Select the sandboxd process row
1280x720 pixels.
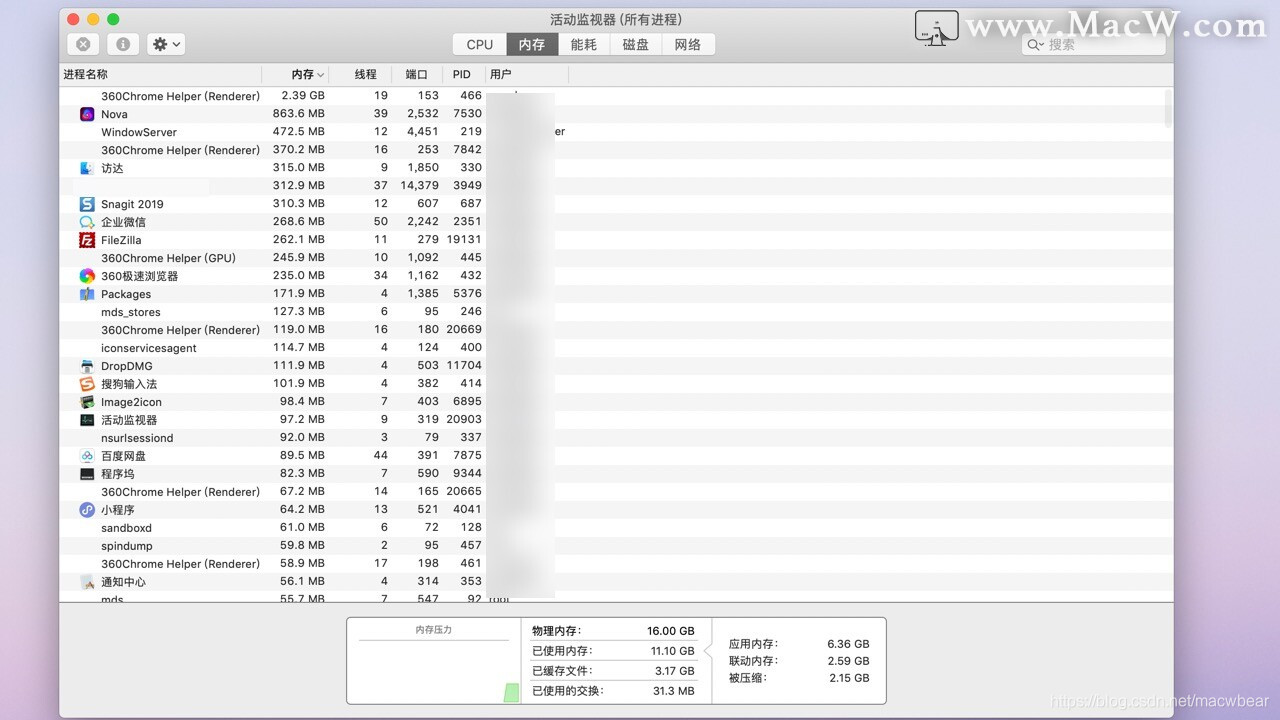pos(616,528)
